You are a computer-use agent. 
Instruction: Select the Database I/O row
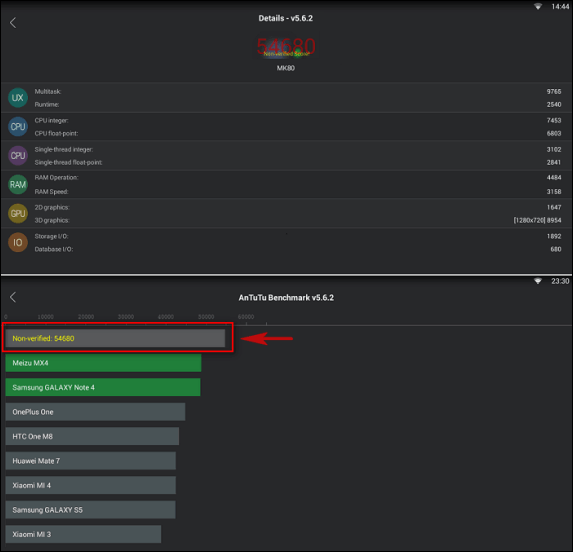[x=286, y=249]
